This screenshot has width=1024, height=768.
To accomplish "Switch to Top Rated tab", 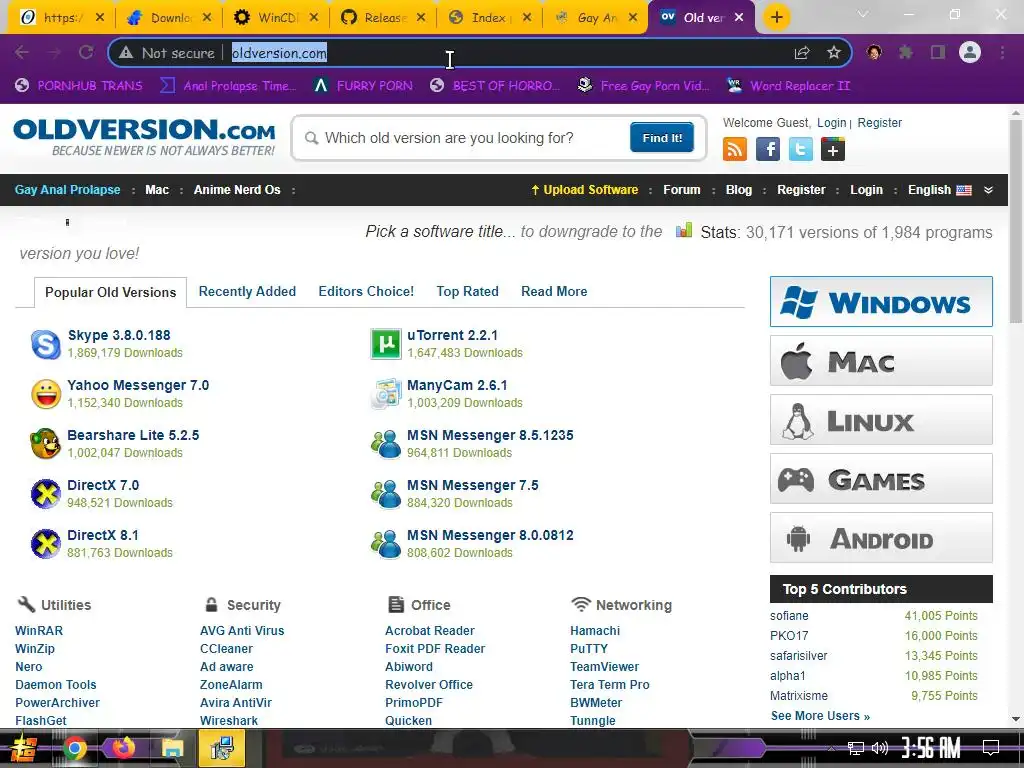I will click(467, 291).
